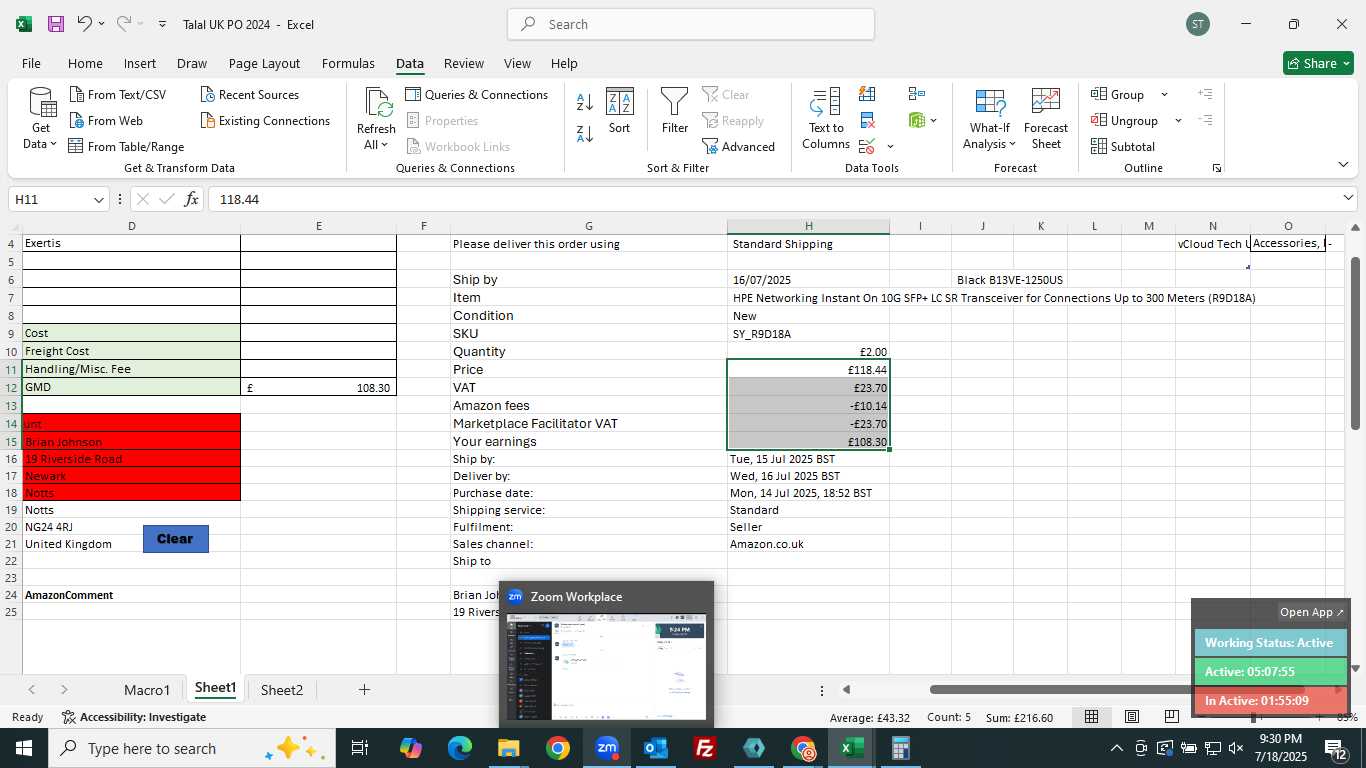The width and height of the screenshot is (1366, 768).
Task: Expand the Group dropdown arrow
Action: pyautogui.click(x=1164, y=94)
